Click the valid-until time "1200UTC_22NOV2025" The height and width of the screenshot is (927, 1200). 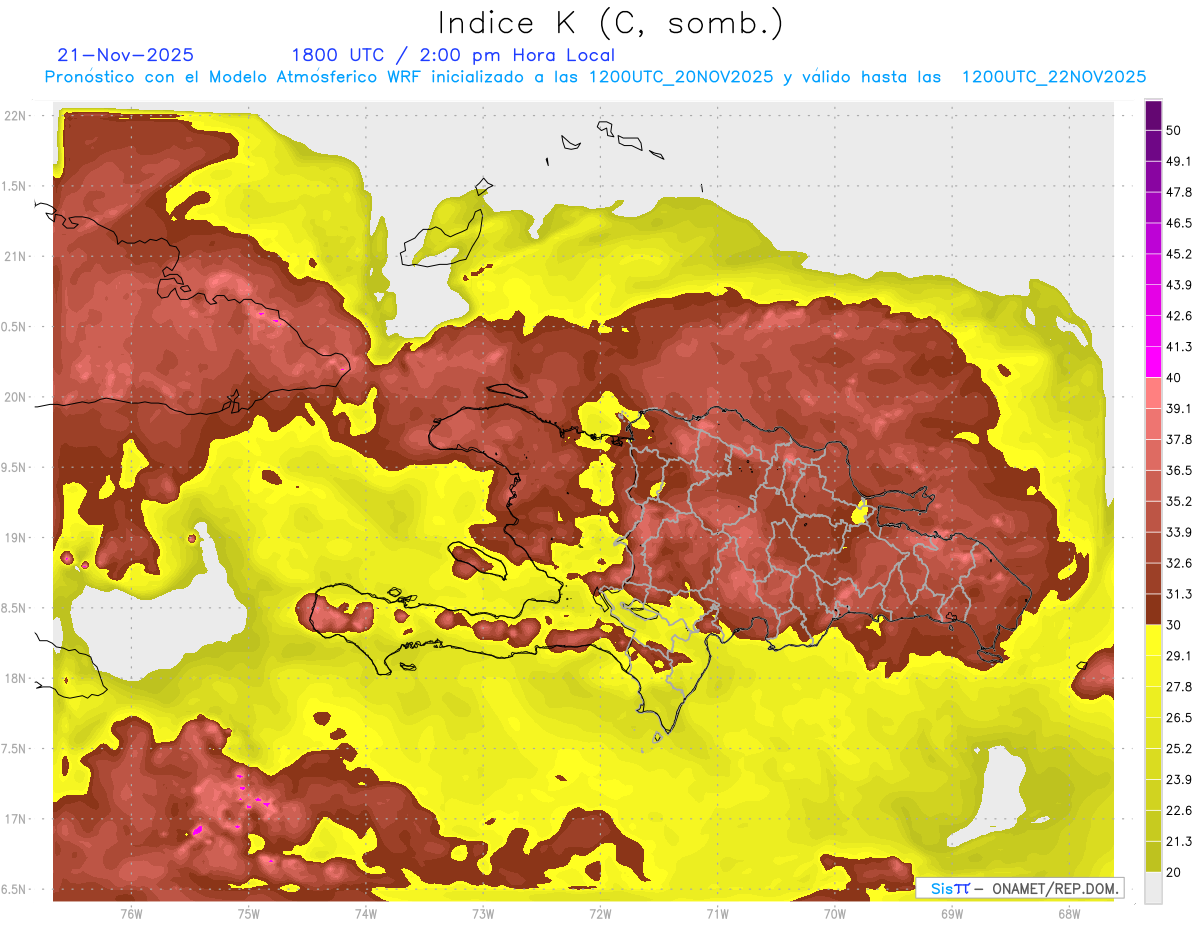click(1054, 77)
